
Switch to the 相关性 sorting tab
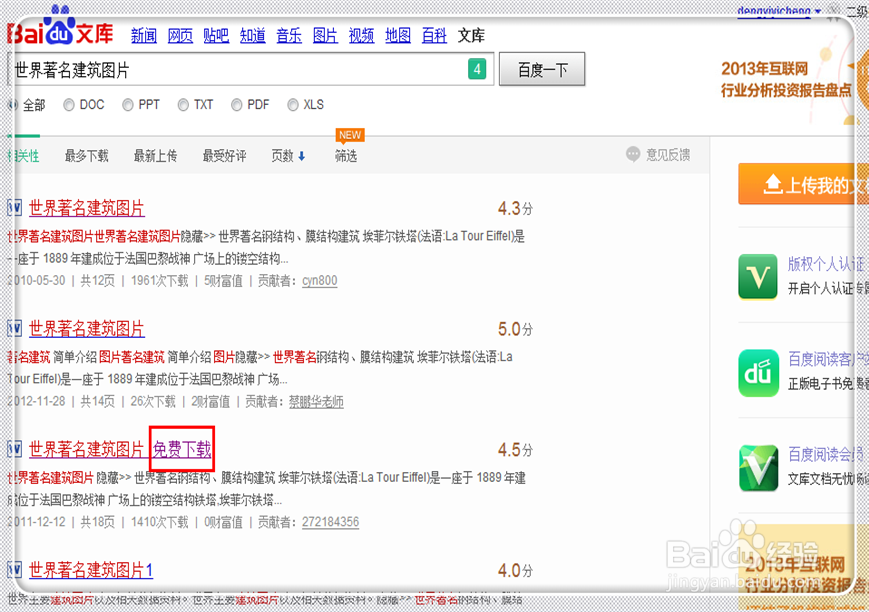tap(24, 156)
